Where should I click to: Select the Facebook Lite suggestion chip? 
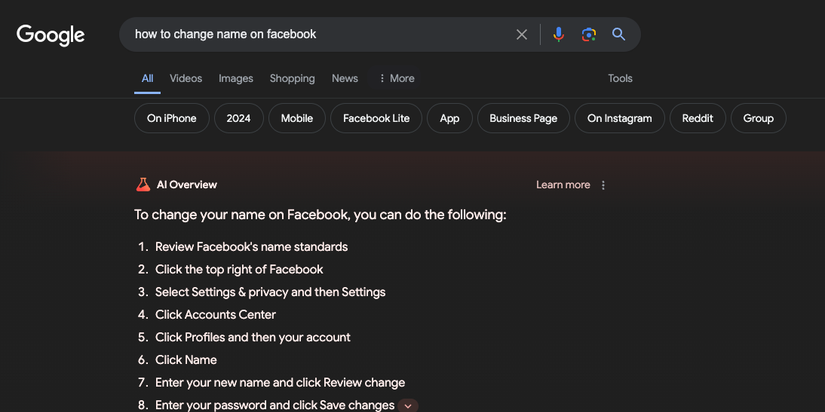coord(376,118)
